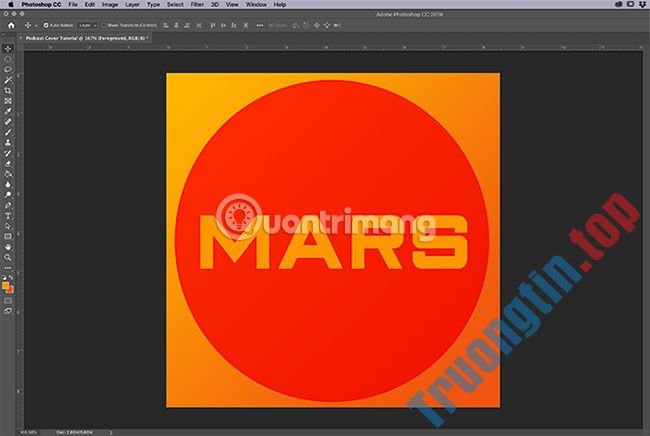This screenshot has width=650, height=436.
Task: Select the Lasso tool
Action: (8, 69)
